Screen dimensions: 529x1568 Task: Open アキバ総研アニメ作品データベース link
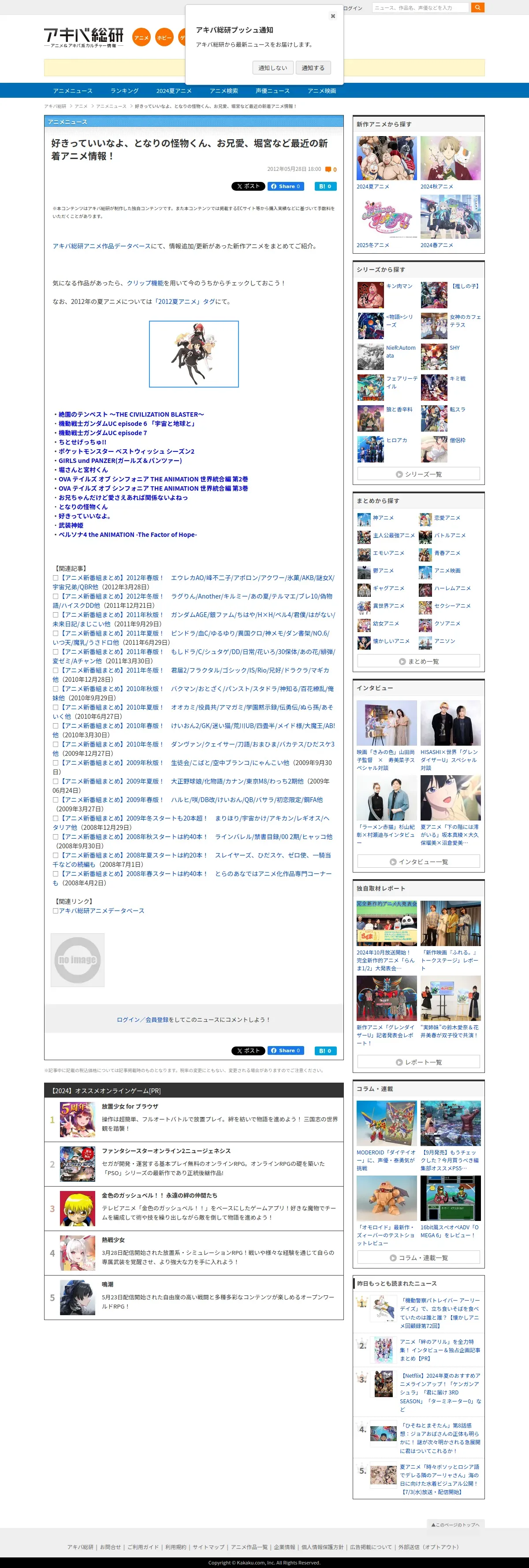pos(101,246)
